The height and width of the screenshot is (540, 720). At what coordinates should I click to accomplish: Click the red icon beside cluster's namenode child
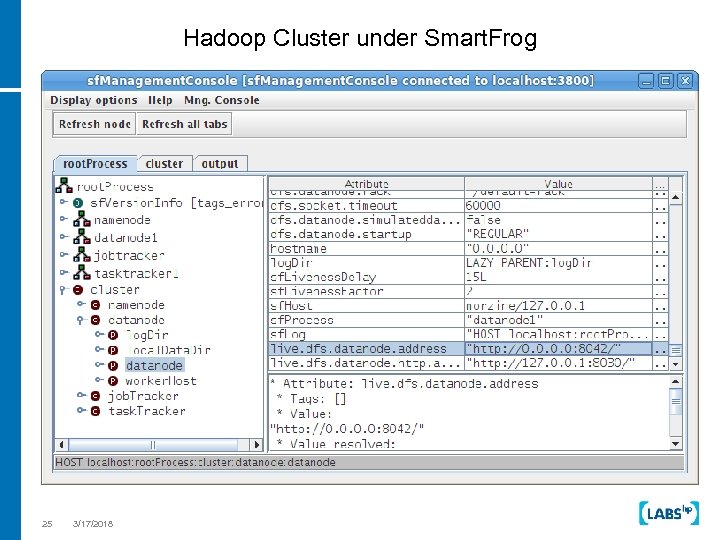tap(96, 305)
